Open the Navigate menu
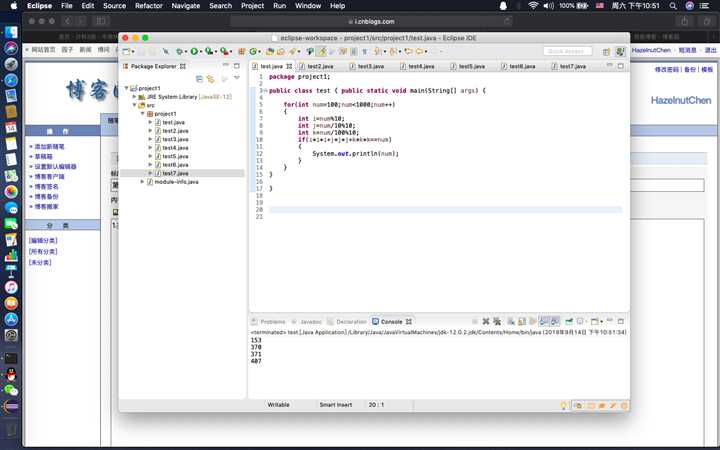 point(186,6)
